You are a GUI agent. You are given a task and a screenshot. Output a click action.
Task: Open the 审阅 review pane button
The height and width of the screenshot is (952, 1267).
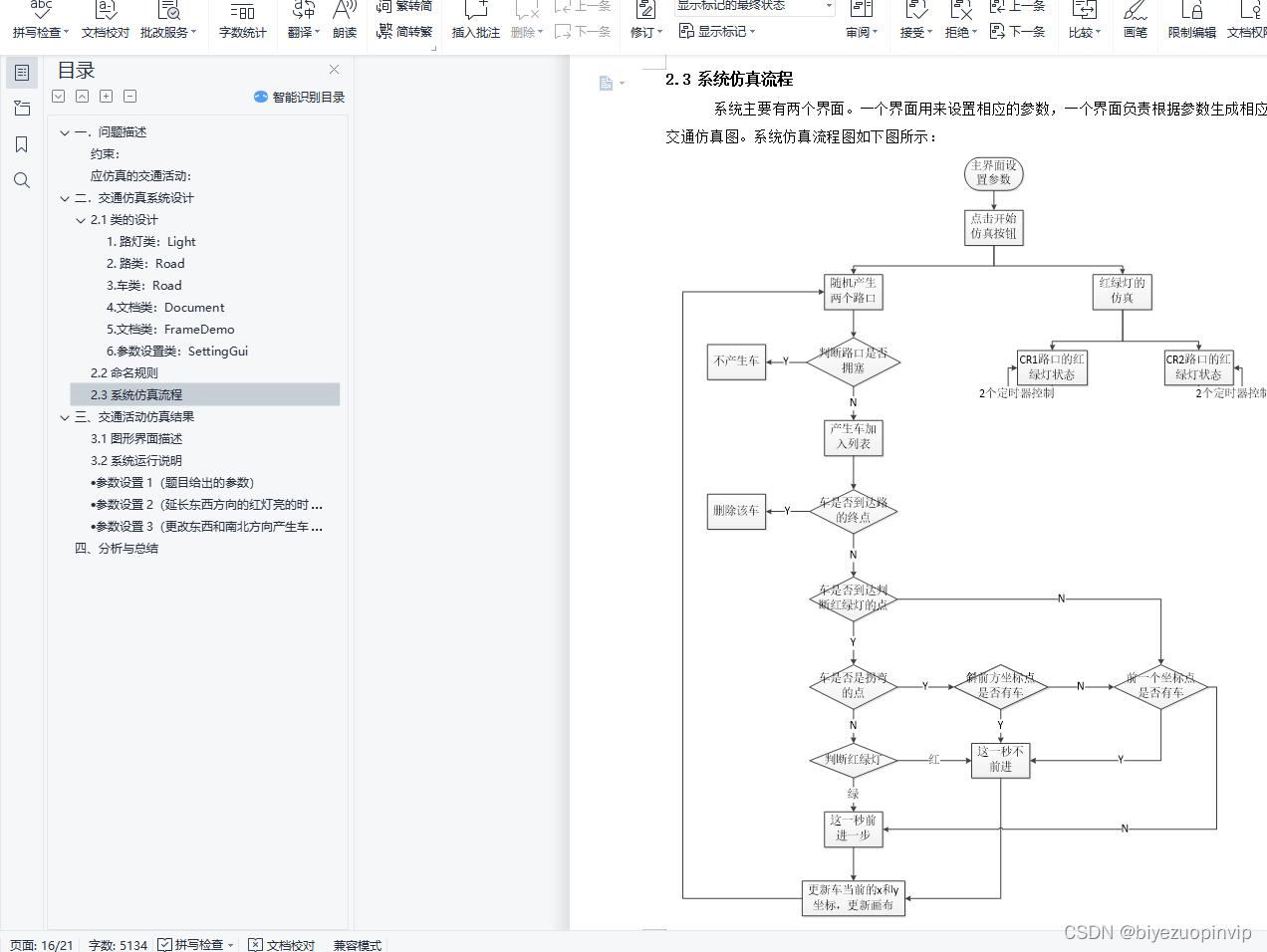tap(862, 21)
